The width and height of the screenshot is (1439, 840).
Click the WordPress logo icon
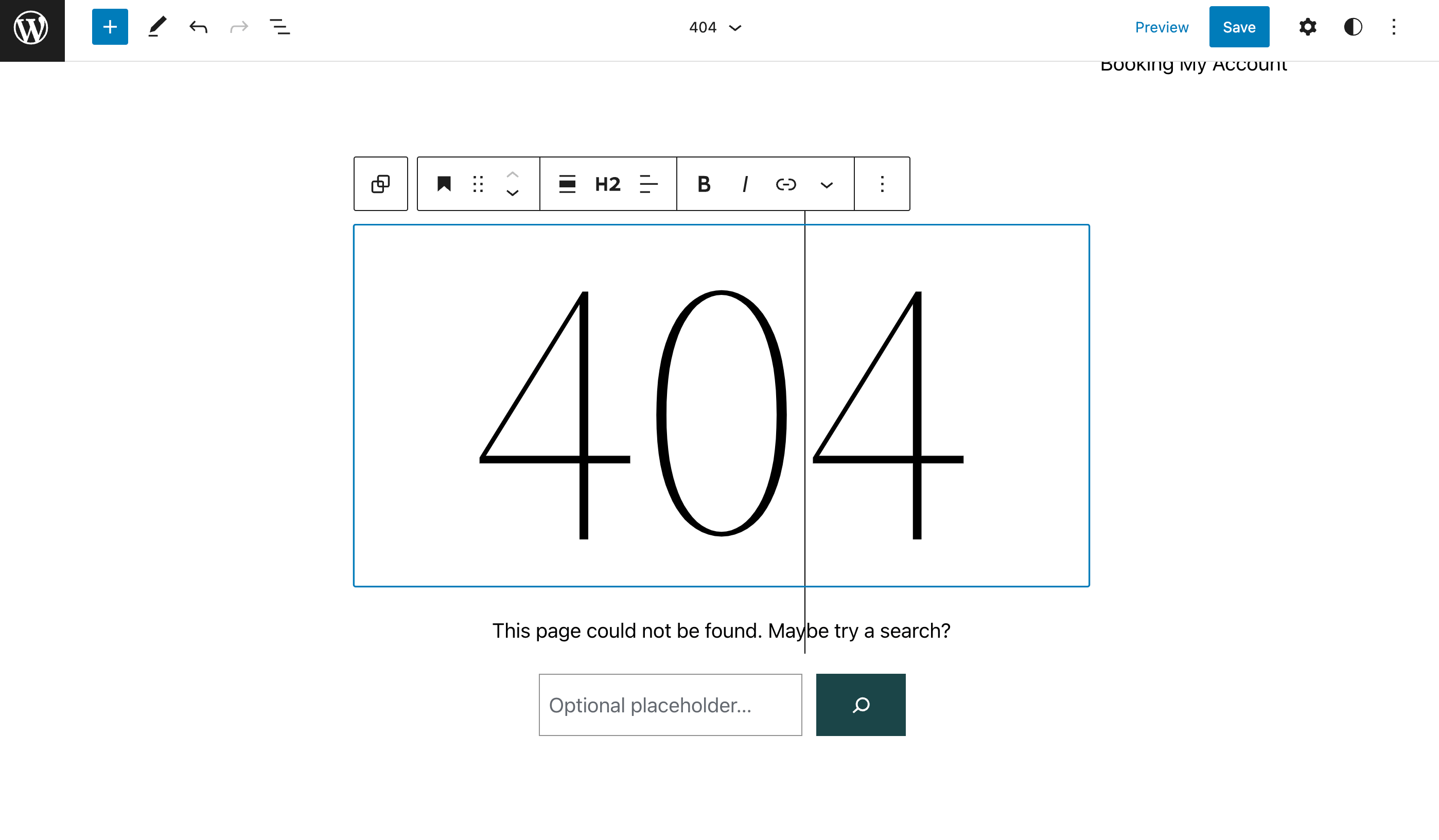coord(31,27)
